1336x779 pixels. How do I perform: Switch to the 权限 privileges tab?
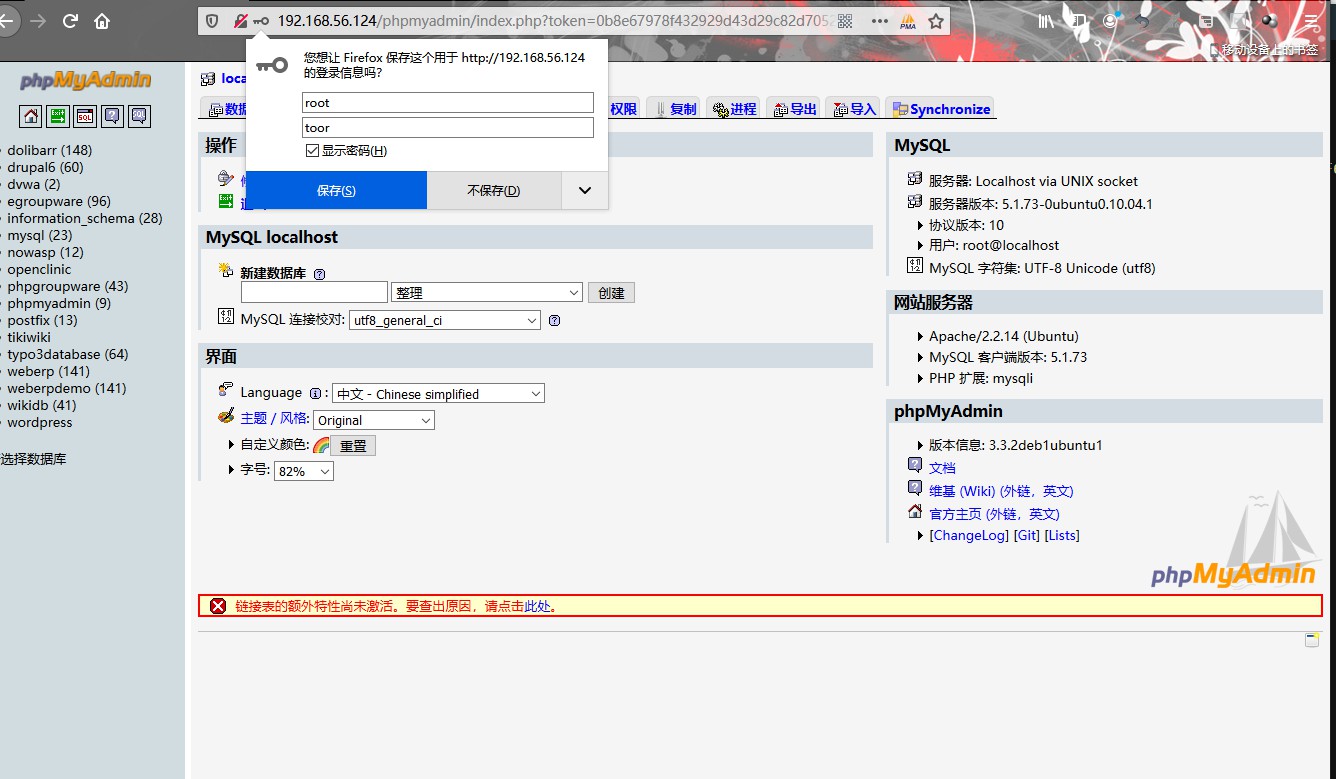pos(623,109)
